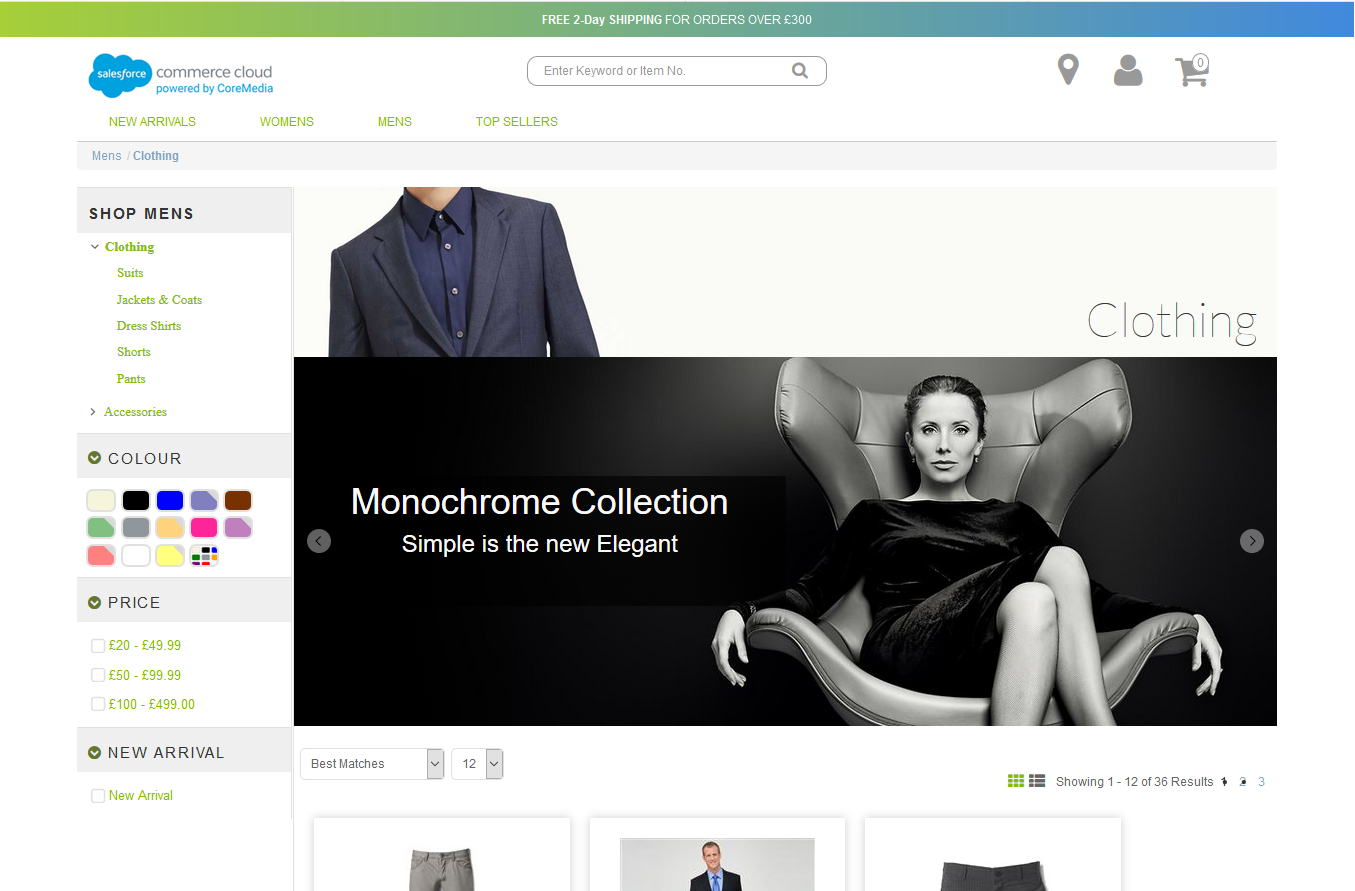Open the Best Matches sort dropdown
The image size is (1355, 891).
click(x=372, y=763)
